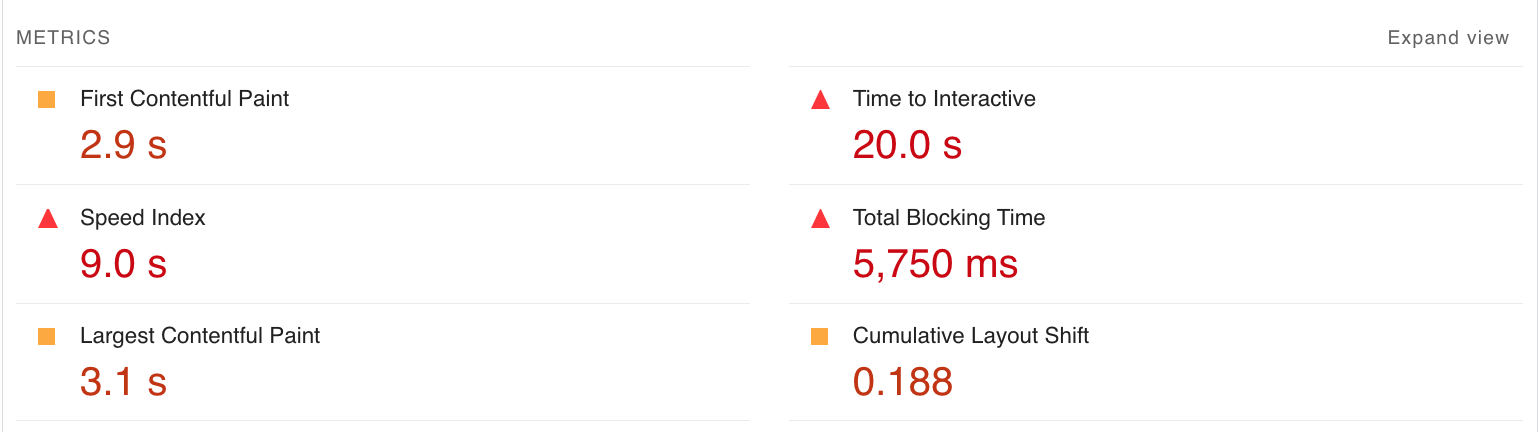1538x432 pixels.
Task: Open the Total Blocking Time metric label
Action: (948, 218)
